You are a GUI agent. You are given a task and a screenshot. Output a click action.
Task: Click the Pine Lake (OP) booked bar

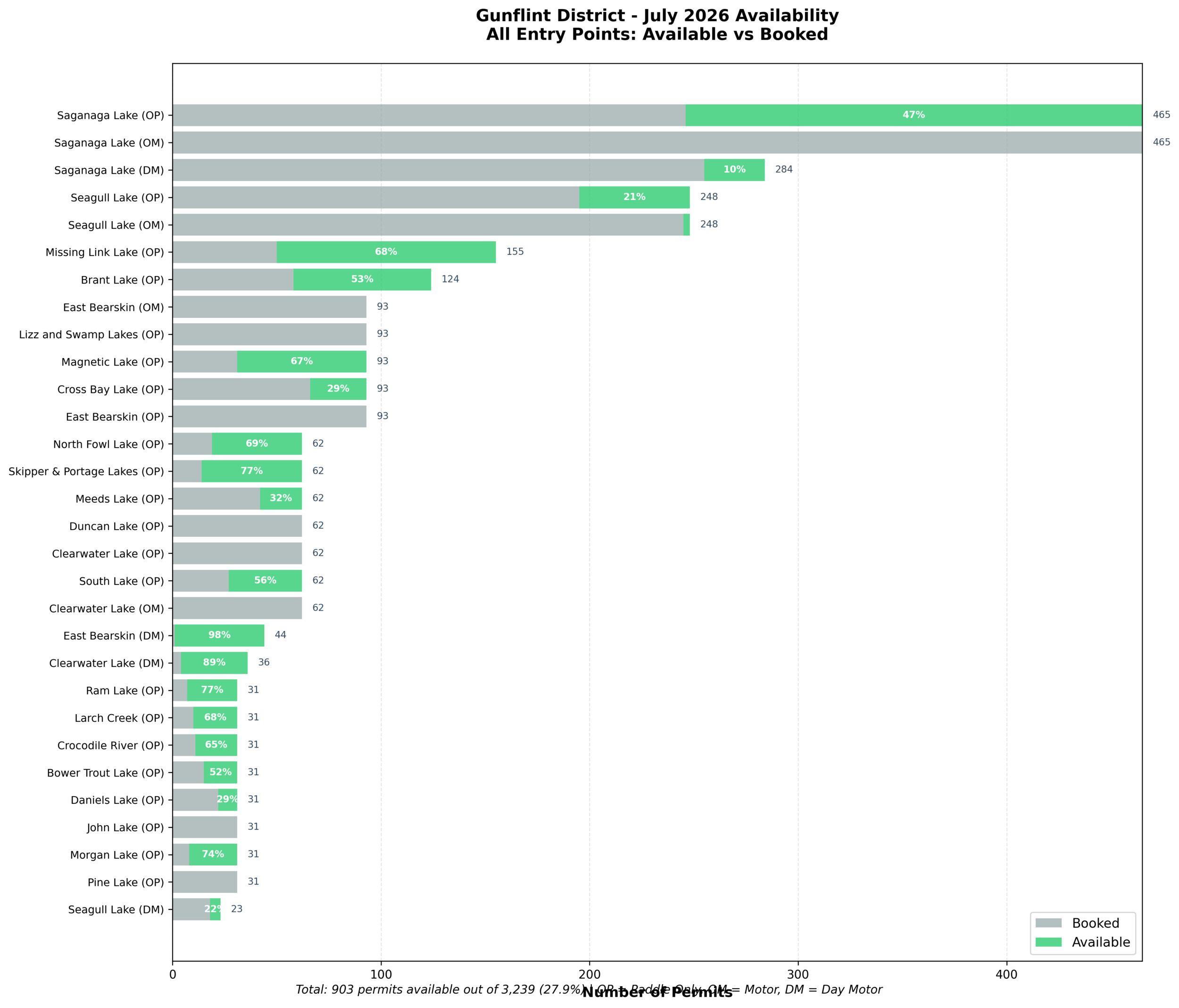205,882
